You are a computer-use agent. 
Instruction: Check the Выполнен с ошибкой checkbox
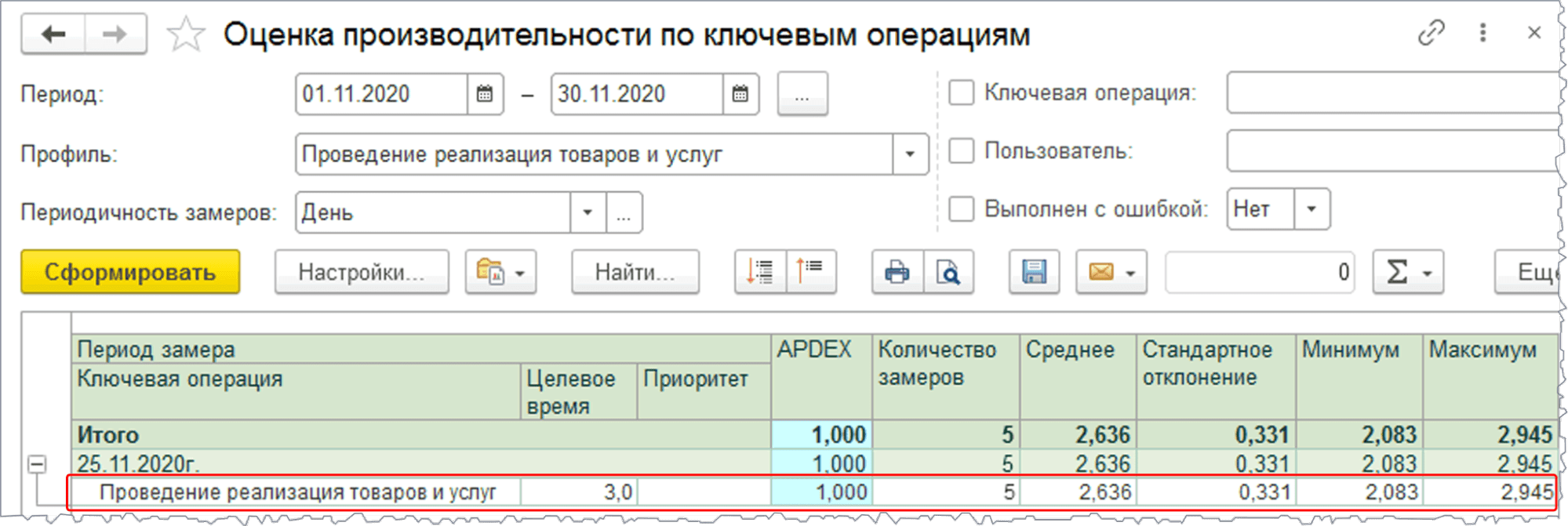pyautogui.click(x=961, y=209)
